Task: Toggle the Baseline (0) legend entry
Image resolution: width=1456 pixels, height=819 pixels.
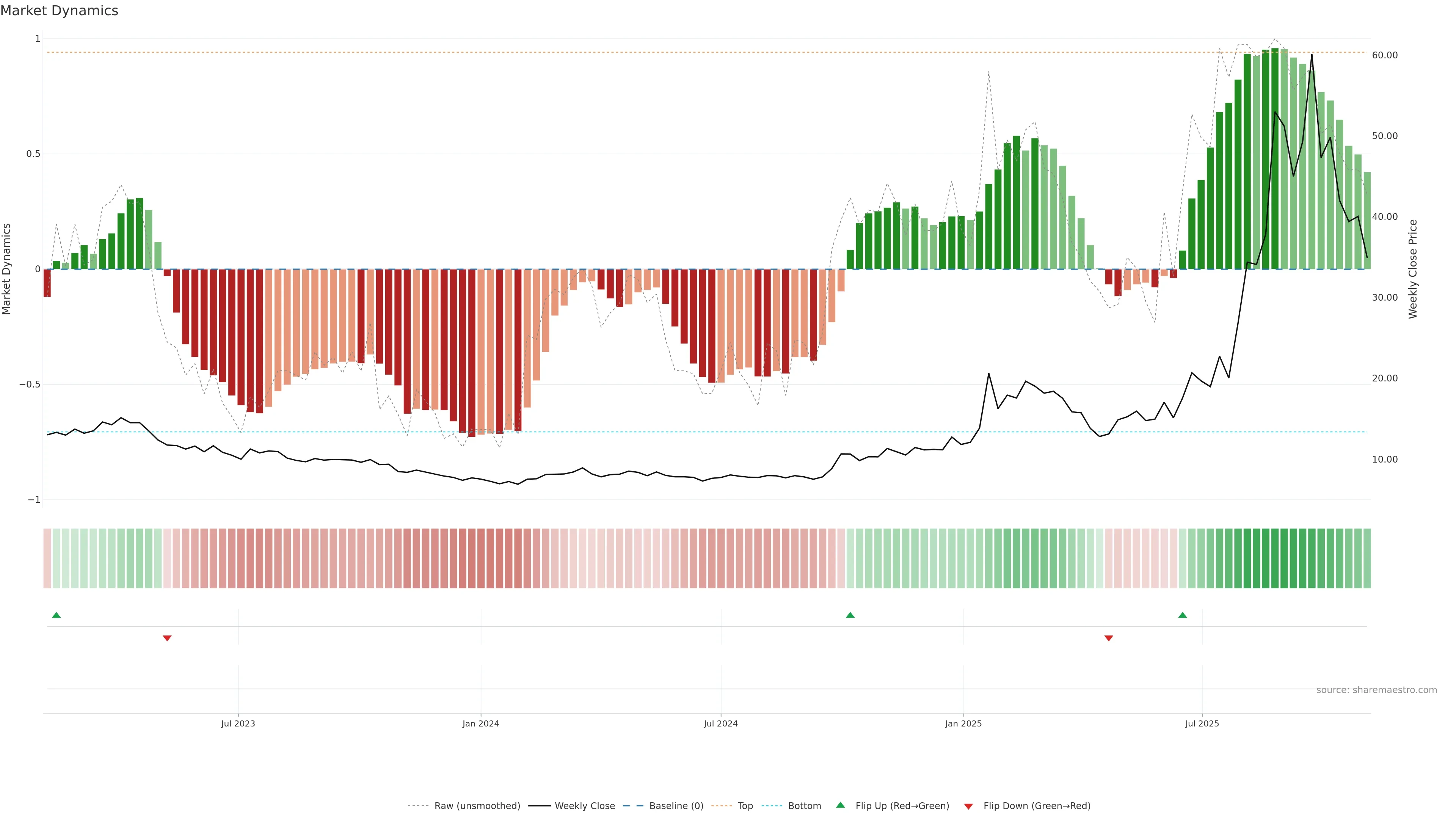Action: click(x=676, y=806)
